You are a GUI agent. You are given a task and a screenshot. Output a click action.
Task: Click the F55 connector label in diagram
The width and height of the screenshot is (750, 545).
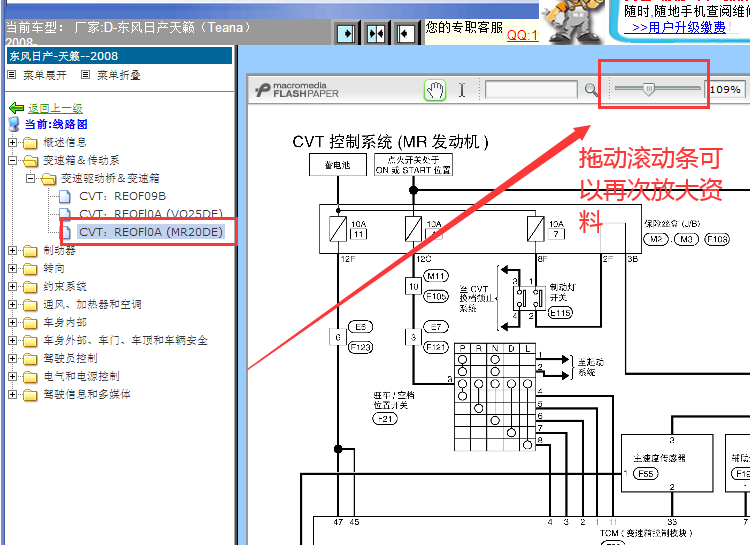click(x=646, y=474)
